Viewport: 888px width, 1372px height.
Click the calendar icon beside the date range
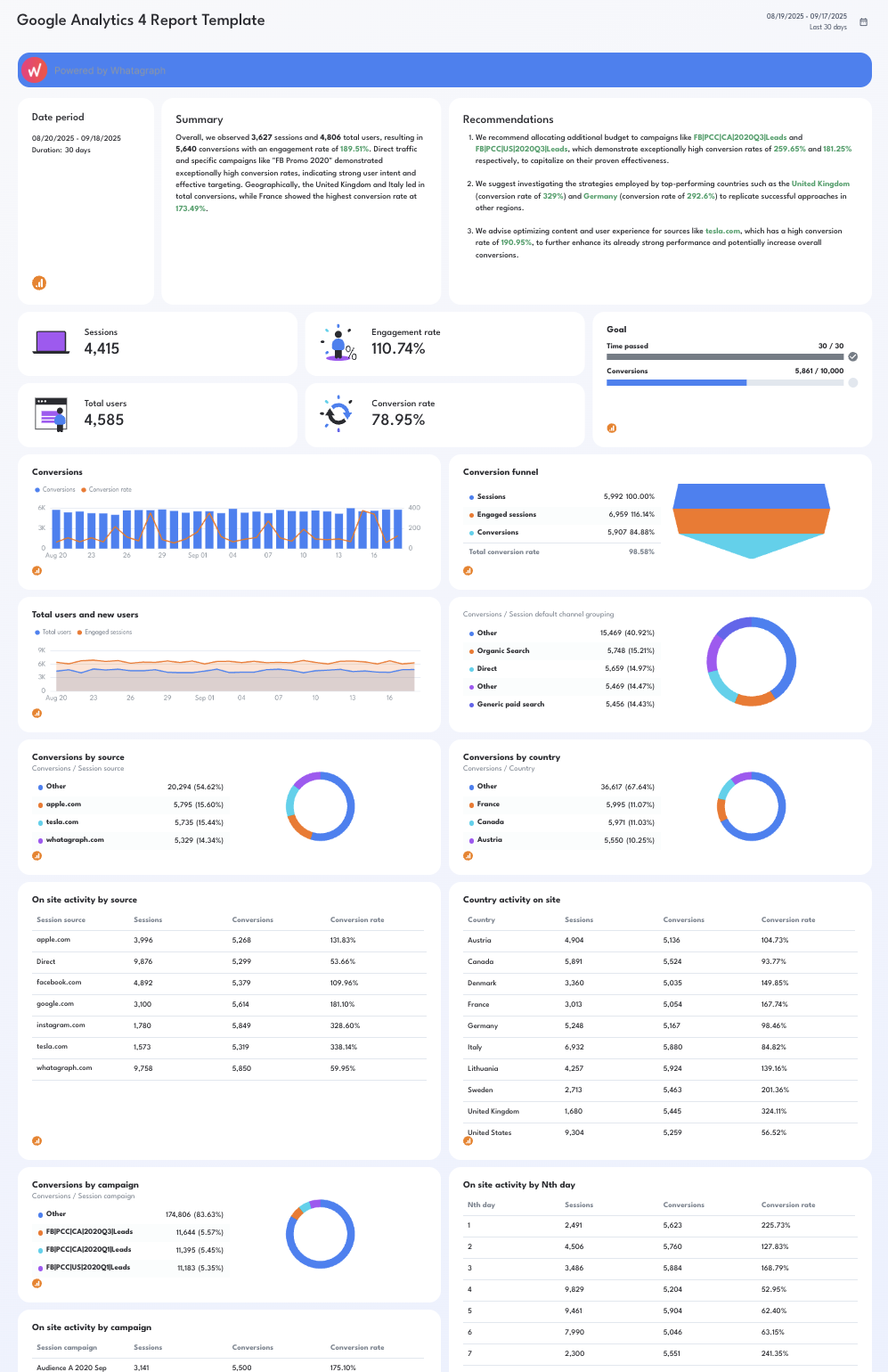click(x=863, y=22)
